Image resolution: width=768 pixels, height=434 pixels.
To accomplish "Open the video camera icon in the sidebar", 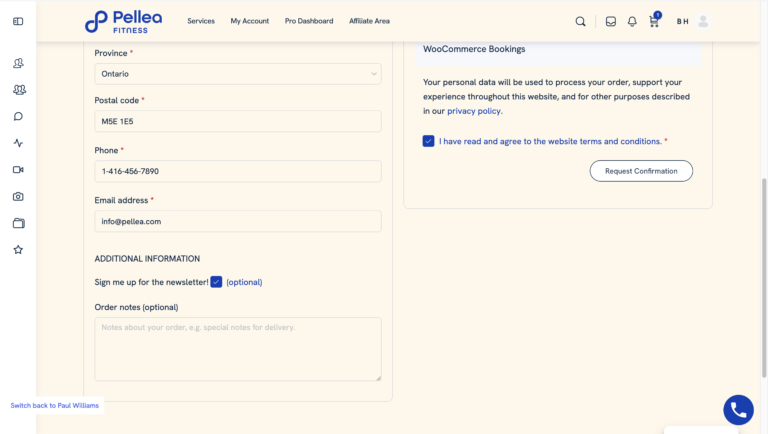I will [x=18, y=169].
